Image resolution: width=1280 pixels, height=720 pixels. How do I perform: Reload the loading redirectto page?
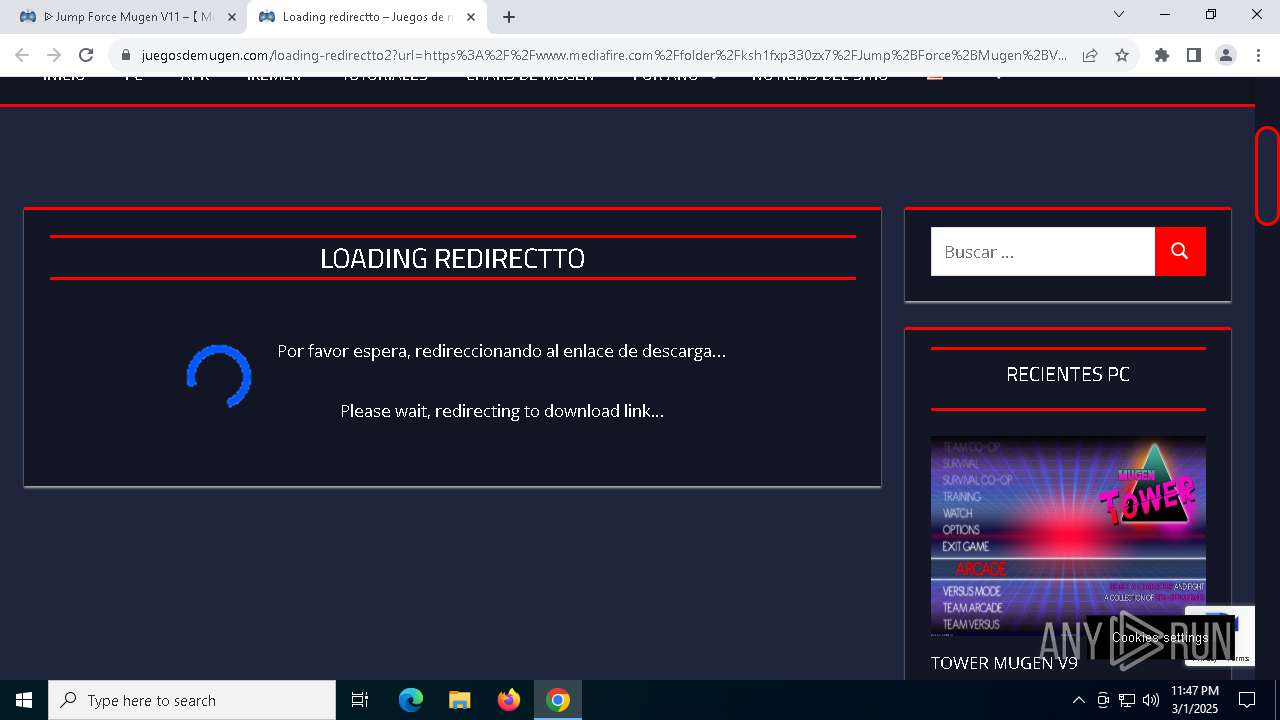[86, 56]
